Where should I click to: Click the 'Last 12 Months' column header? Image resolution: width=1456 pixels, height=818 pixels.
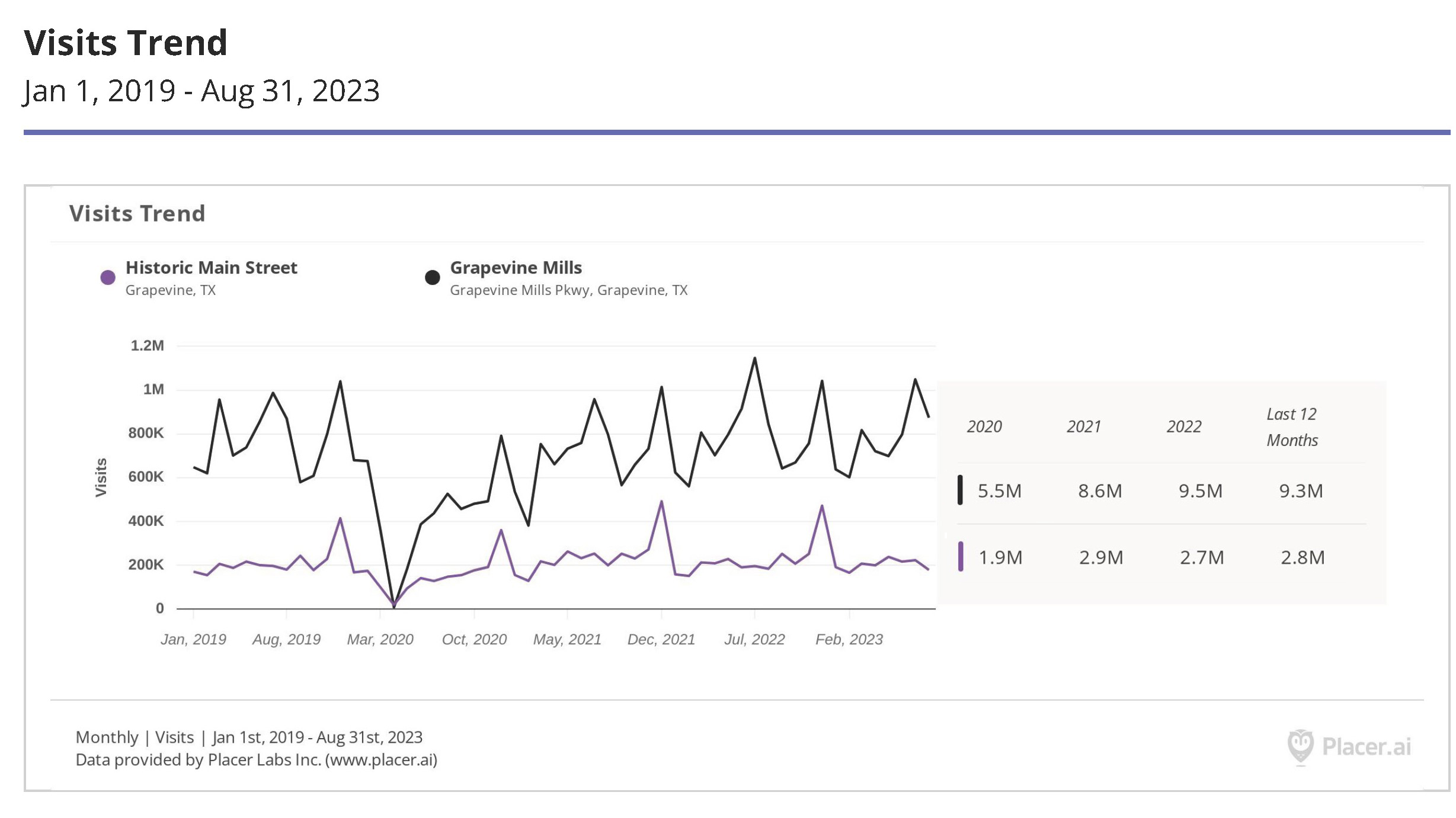[x=1292, y=427]
